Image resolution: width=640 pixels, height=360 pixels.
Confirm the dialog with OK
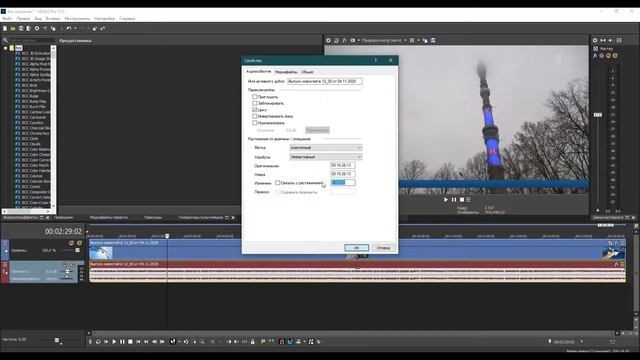[x=356, y=248]
